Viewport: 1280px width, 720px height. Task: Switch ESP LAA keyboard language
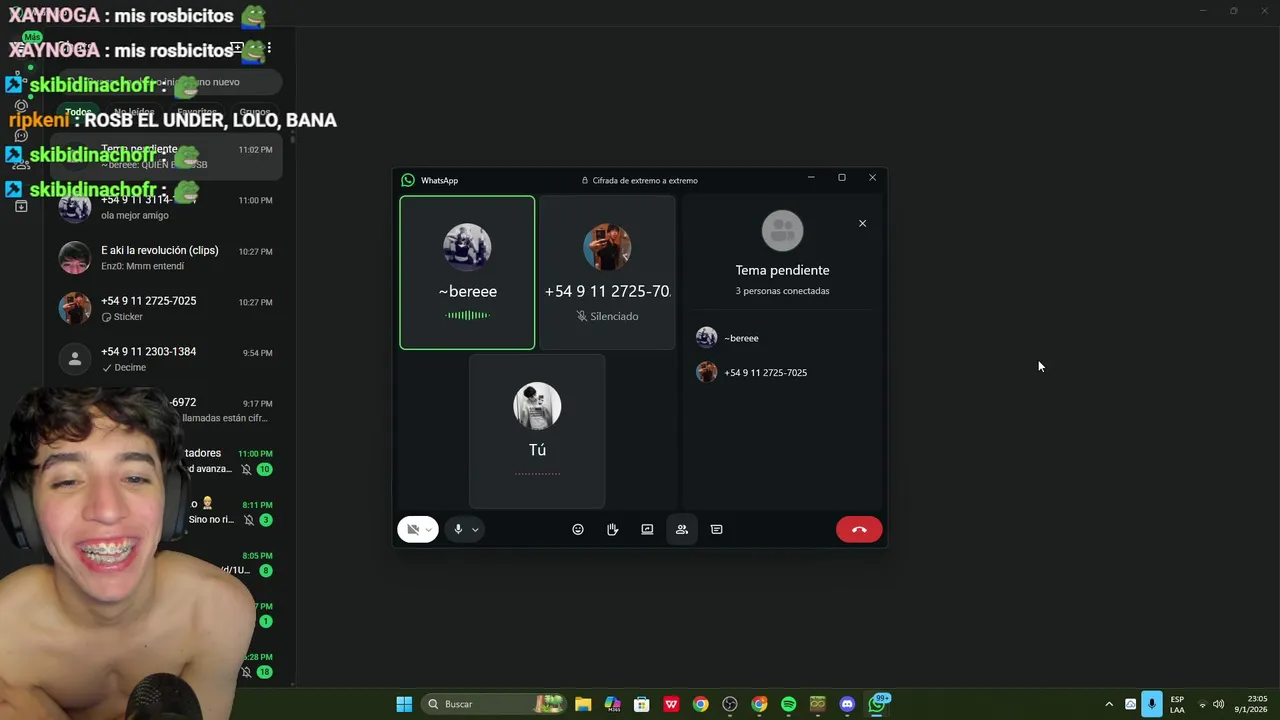(x=1177, y=704)
